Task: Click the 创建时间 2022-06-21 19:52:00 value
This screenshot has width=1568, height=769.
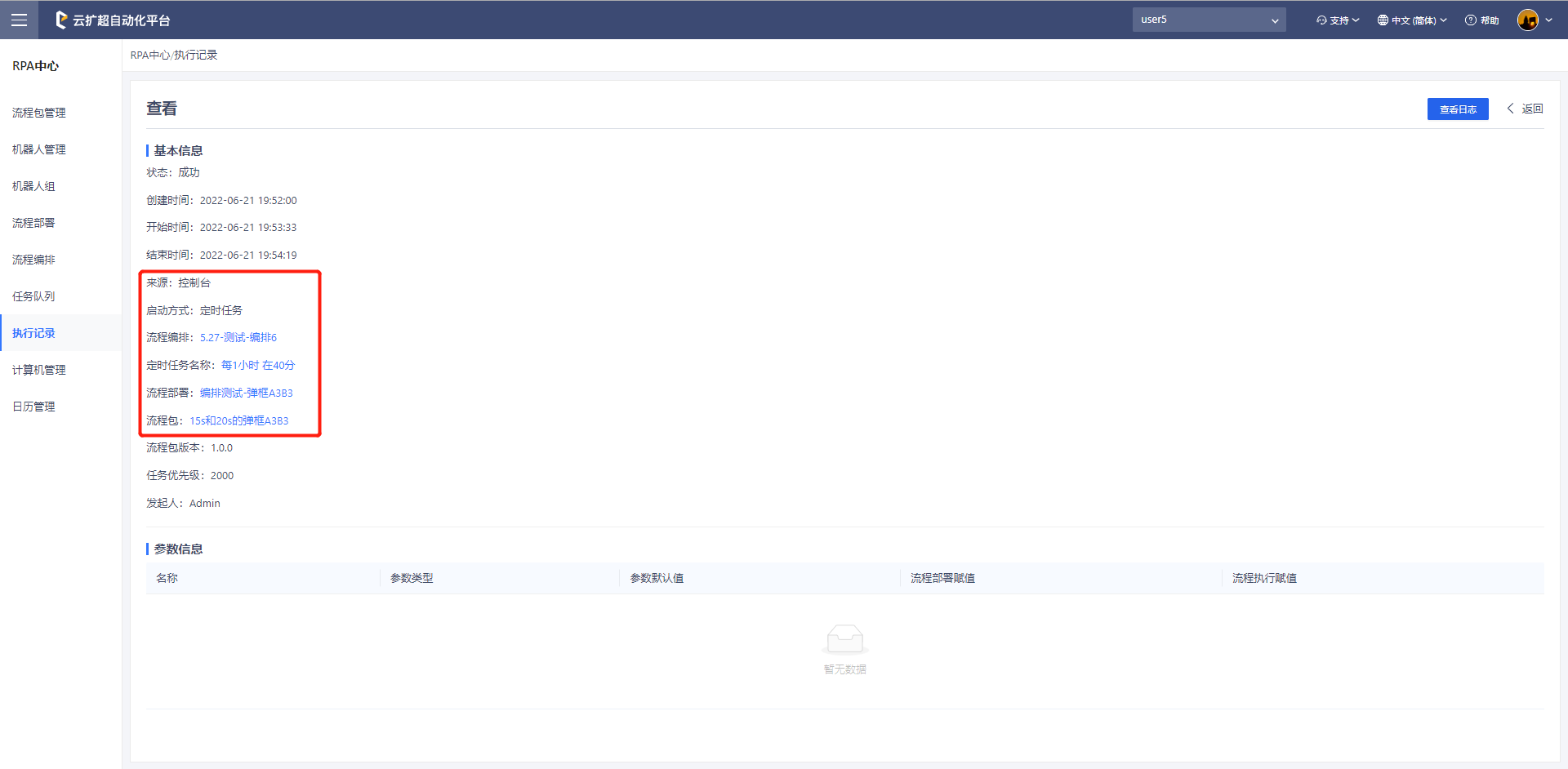Action: tap(248, 200)
